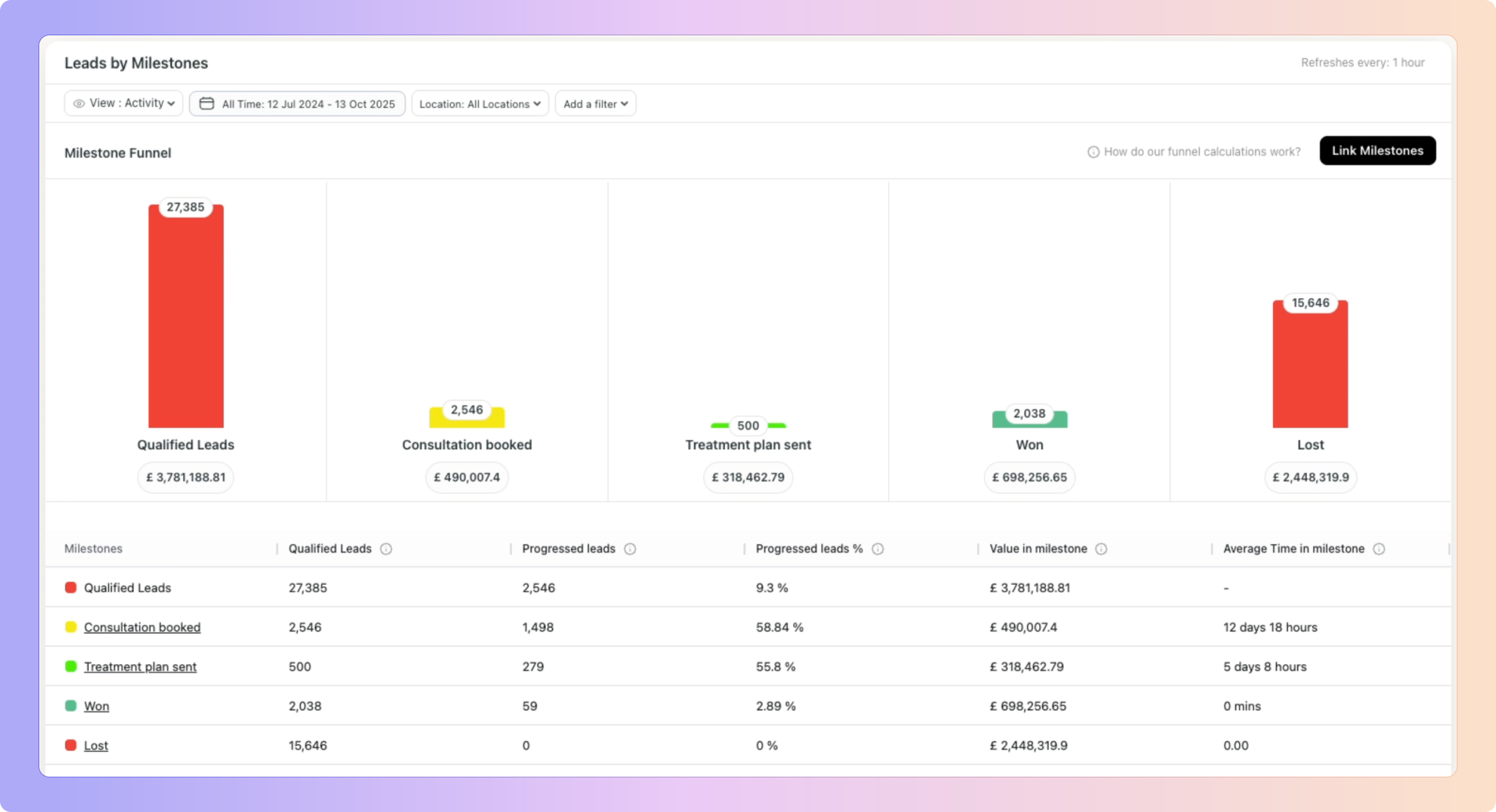Click the calendar icon in the date range

207,104
